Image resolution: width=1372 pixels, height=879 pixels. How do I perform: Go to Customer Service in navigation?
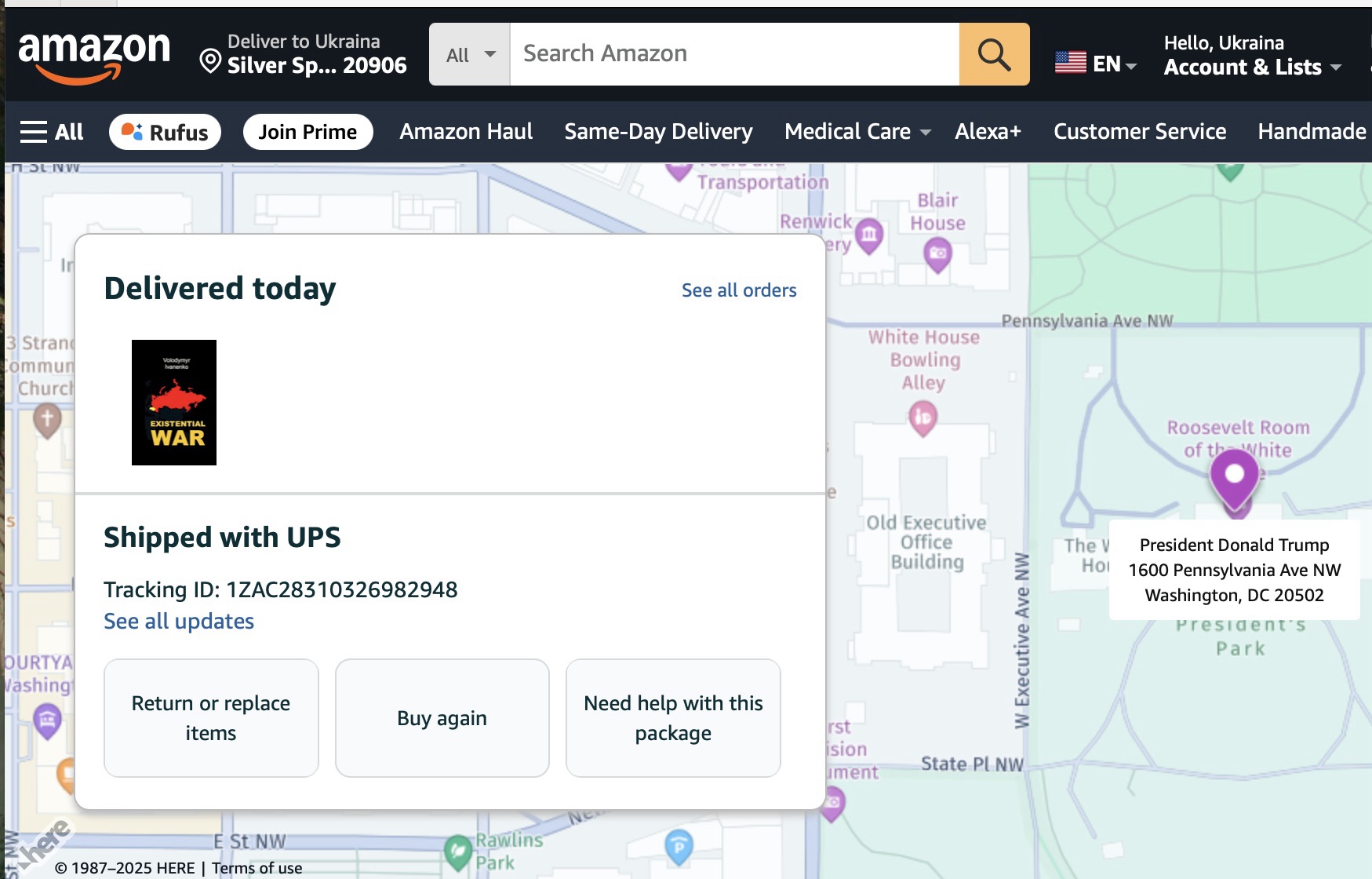pyautogui.click(x=1139, y=132)
